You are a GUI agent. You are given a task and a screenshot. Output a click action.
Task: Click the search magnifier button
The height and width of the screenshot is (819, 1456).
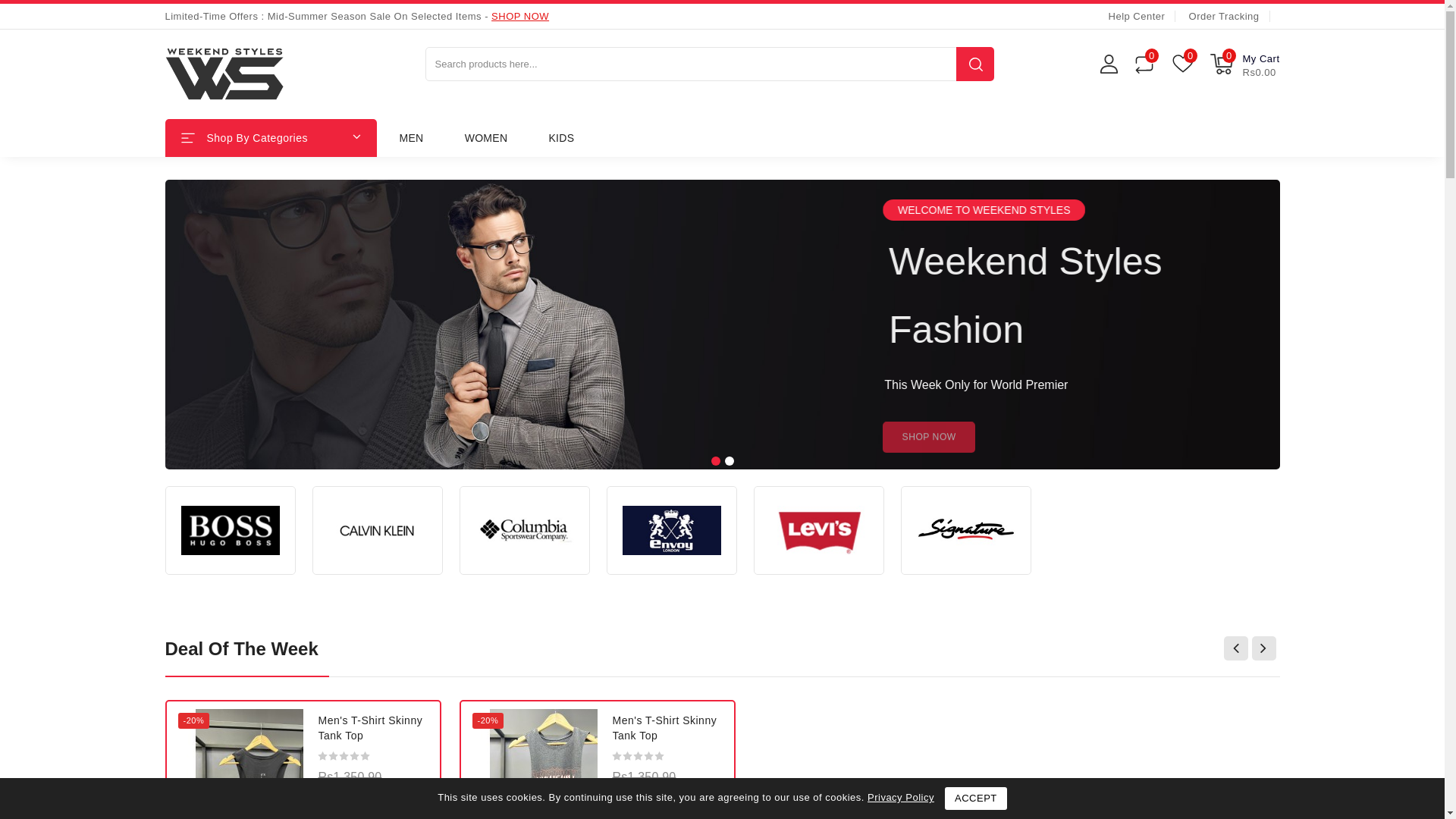pos(974,64)
